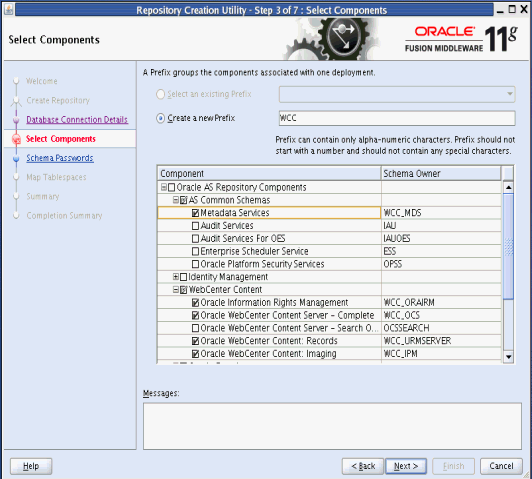Click component table scroll up arrow
Image resolution: width=532 pixels, height=479 pixels.
[509, 187]
